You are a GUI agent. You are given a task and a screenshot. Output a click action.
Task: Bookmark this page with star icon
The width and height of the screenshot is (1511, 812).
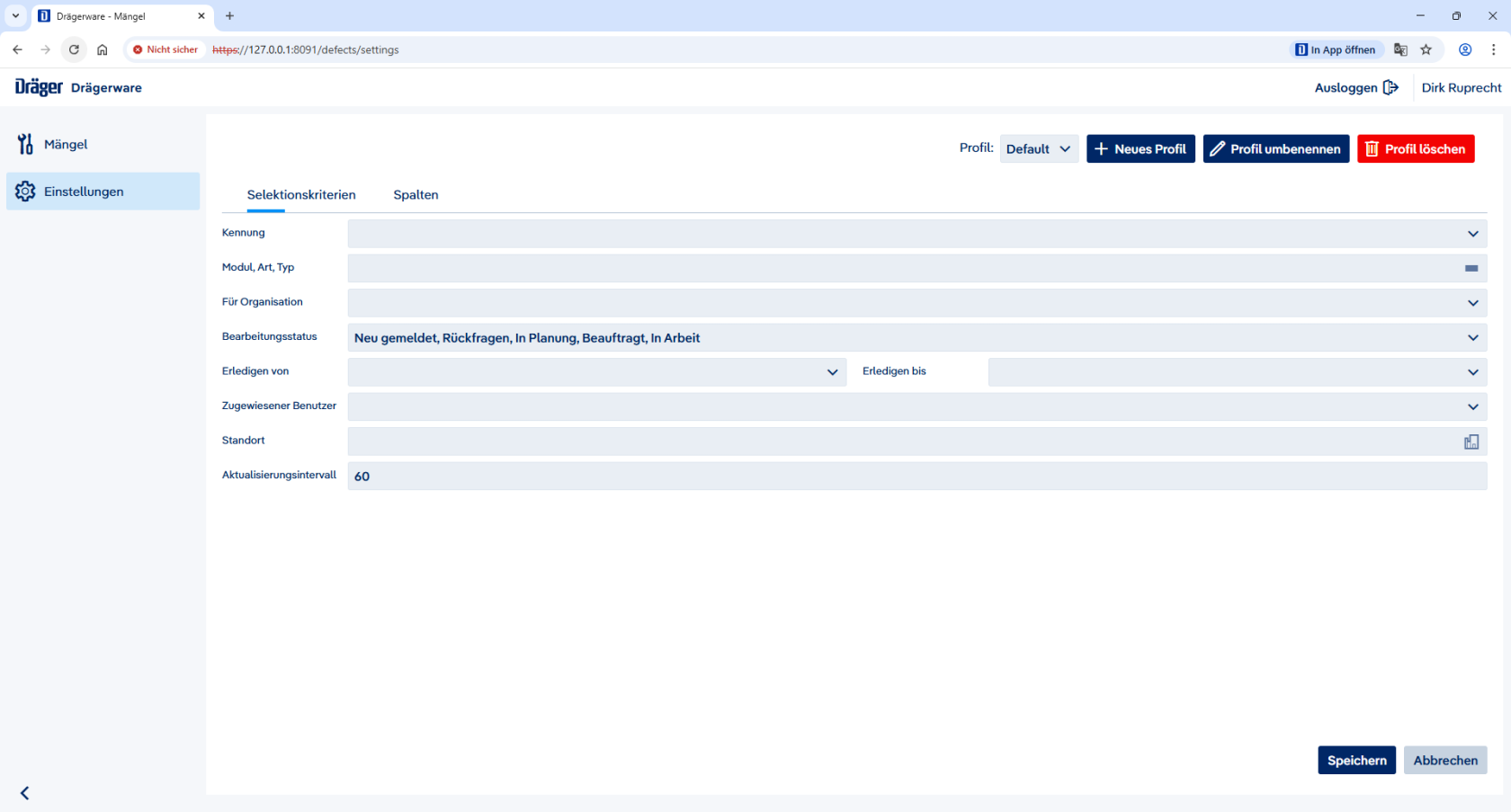(1426, 49)
